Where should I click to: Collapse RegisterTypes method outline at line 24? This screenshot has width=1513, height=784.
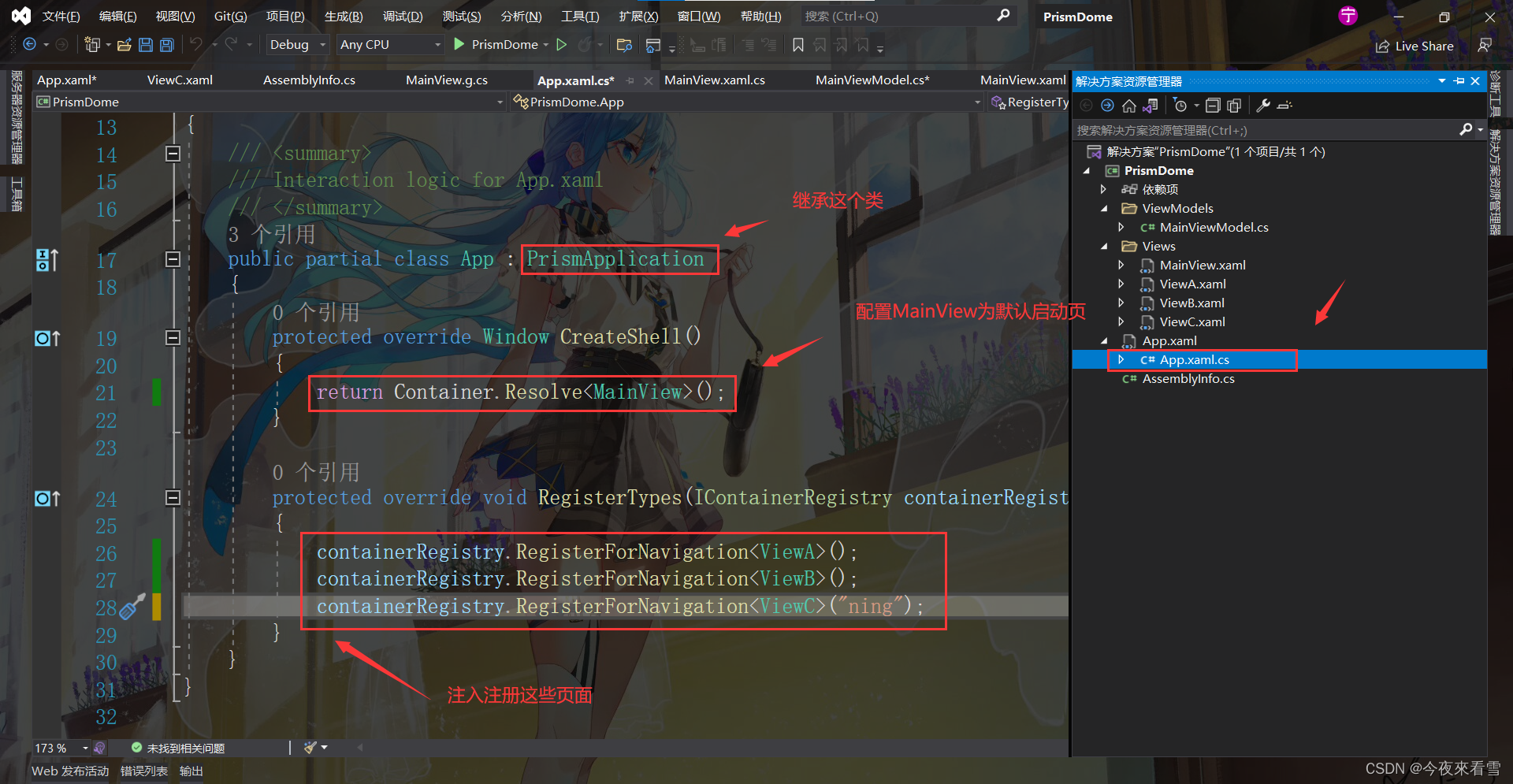[x=173, y=497]
